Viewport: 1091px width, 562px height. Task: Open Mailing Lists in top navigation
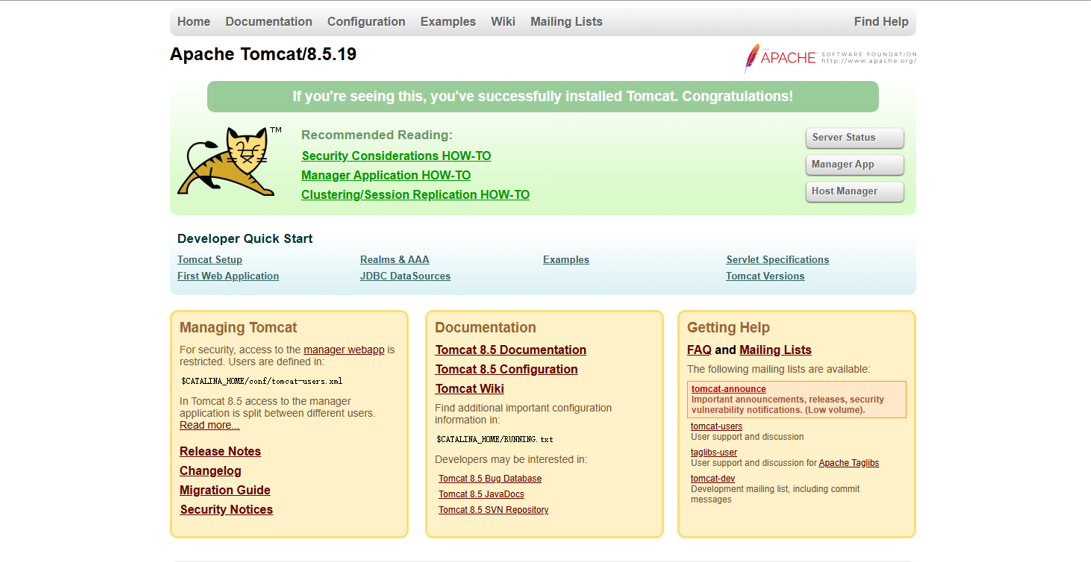tap(566, 22)
